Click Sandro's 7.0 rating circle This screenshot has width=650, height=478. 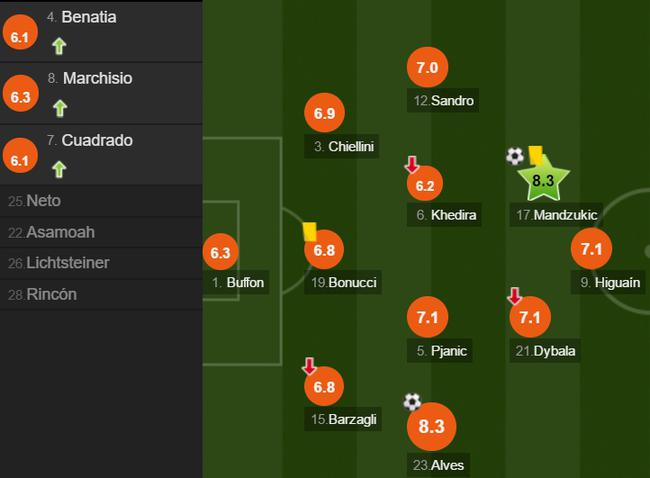427,68
